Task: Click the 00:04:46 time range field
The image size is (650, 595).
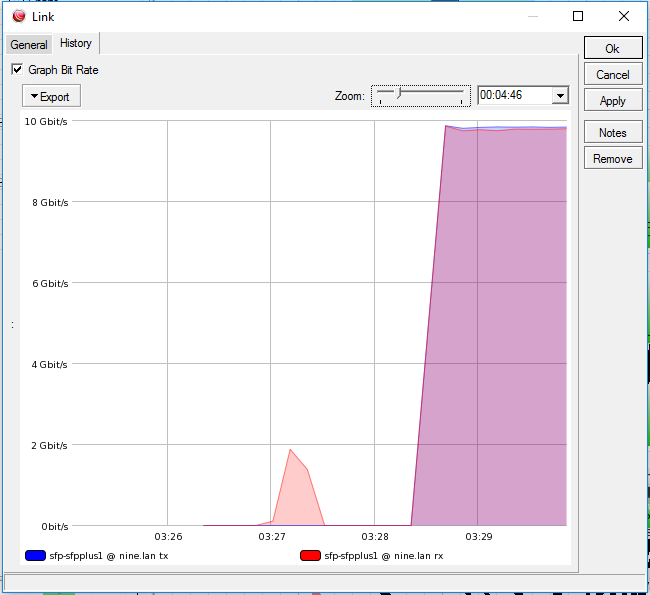Action: [514, 95]
